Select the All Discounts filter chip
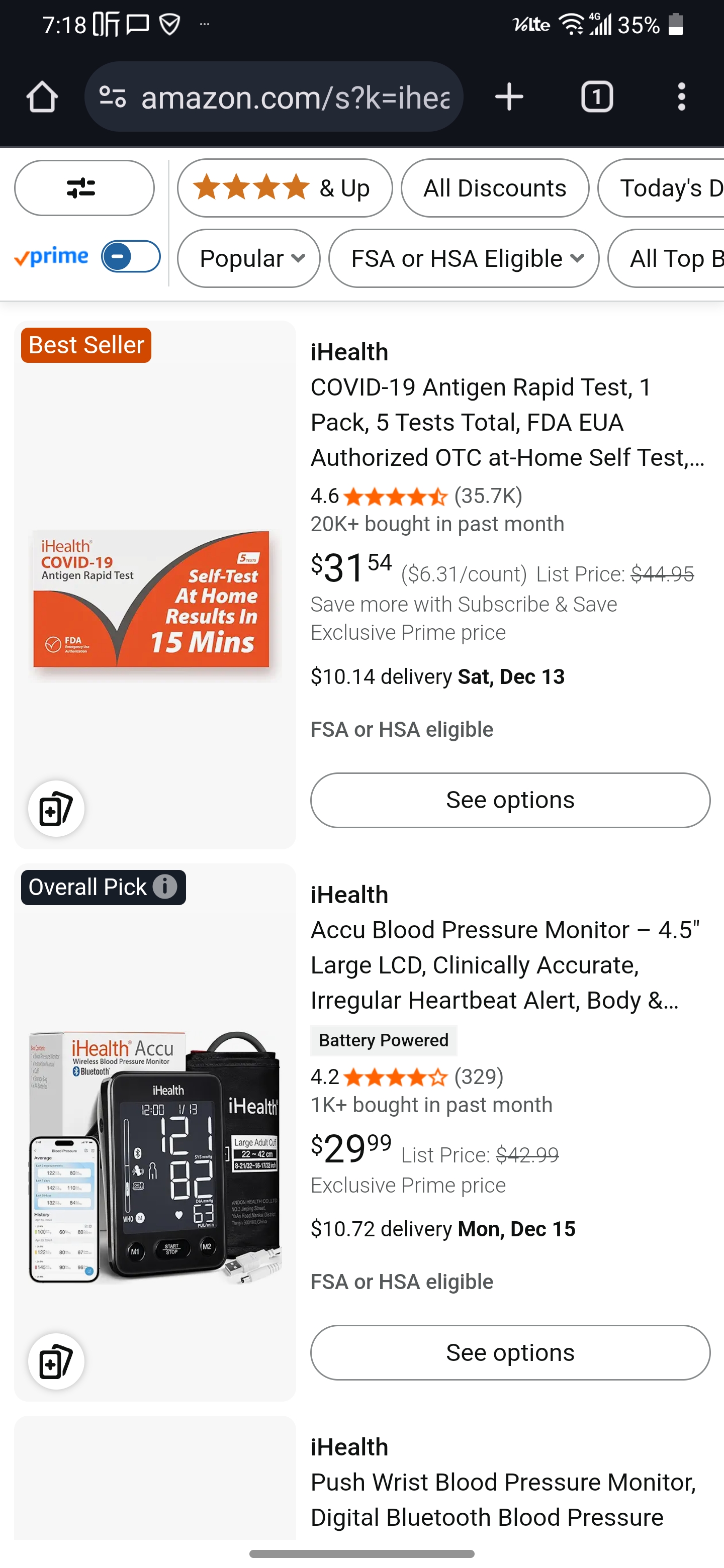Viewport: 724px width, 1568px height. 494,188
